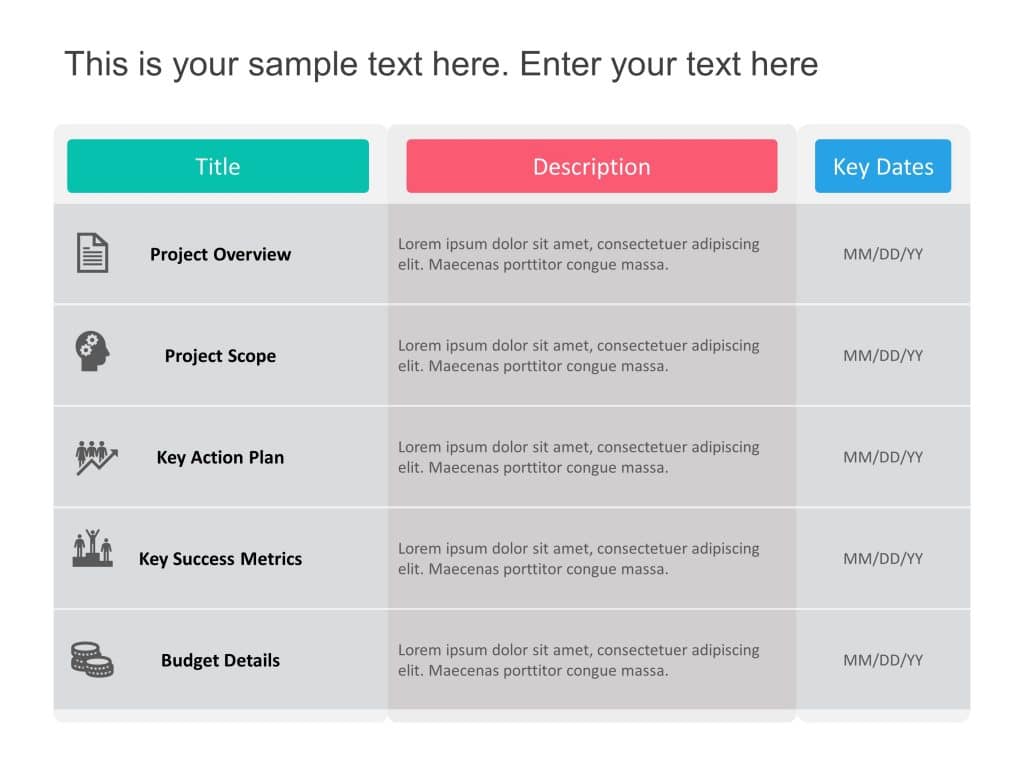Select the winners podium icon
Screen dimensions: 1024x768
point(92,550)
